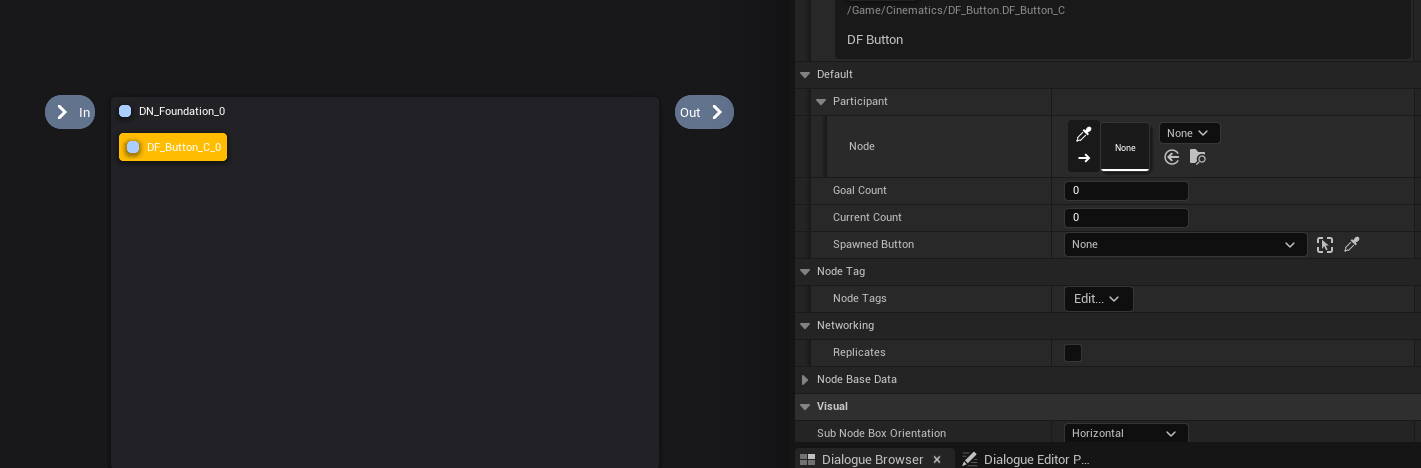
Task: Click the Goal Count input field
Action: 1126,191
